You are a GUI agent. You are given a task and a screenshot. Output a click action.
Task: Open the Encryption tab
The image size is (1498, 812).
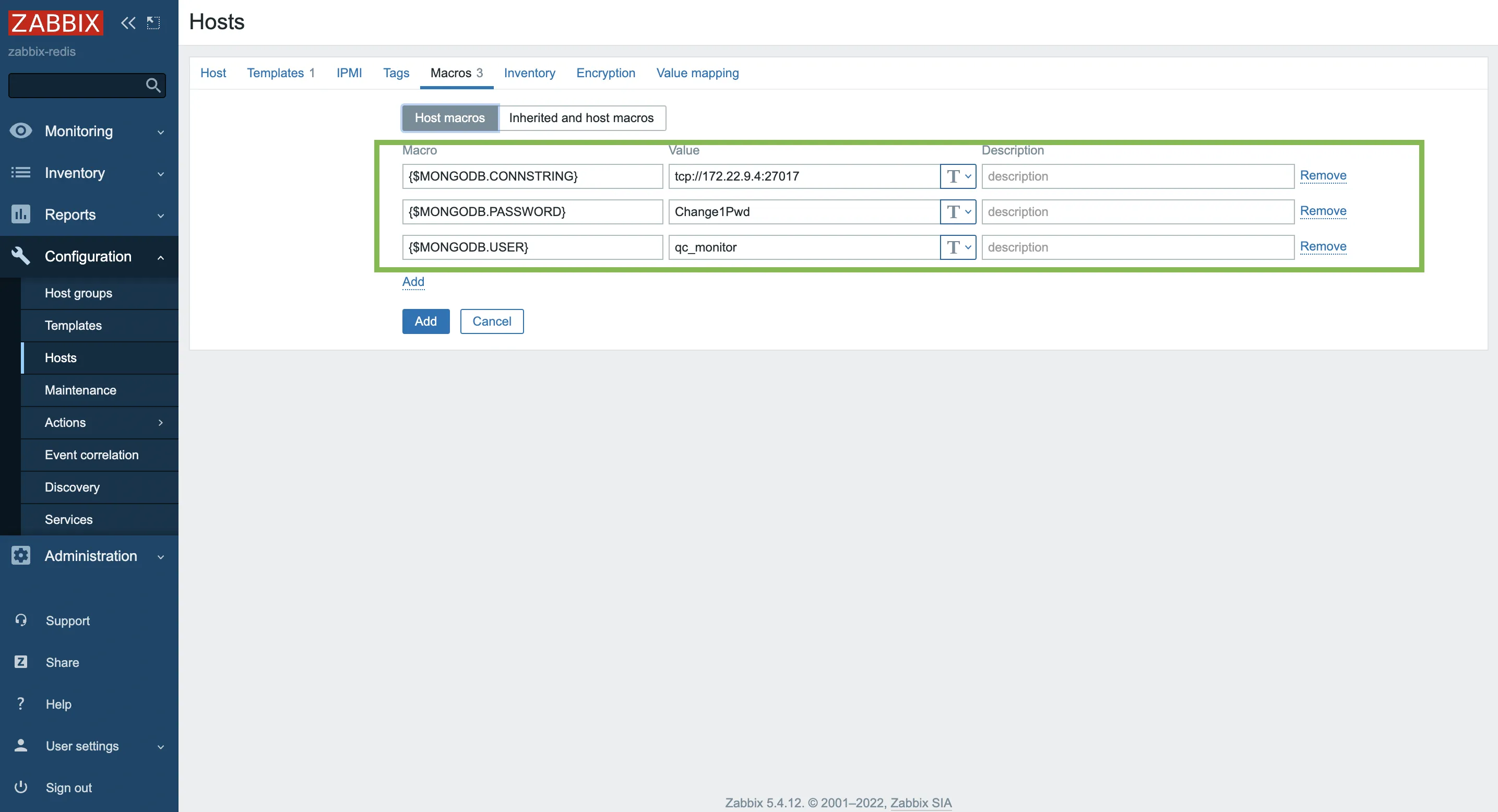coord(605,73)
